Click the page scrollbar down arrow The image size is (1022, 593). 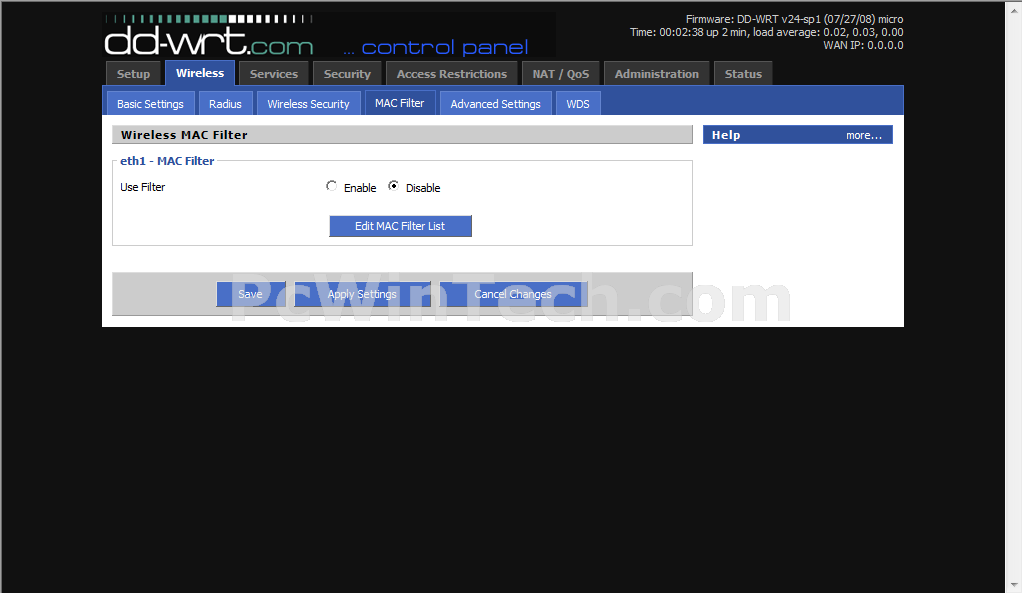coord(1014,585)
